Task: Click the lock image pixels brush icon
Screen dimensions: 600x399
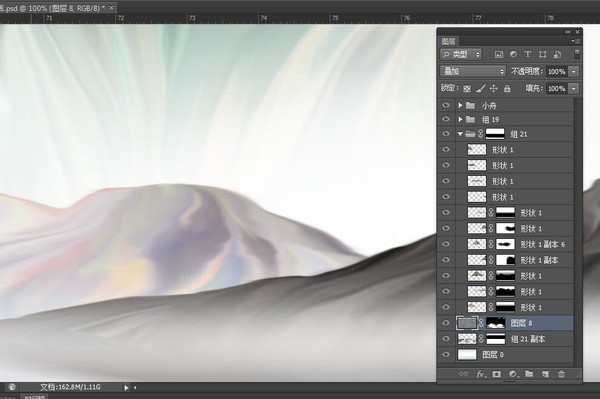Action: (x=481, y=89)
